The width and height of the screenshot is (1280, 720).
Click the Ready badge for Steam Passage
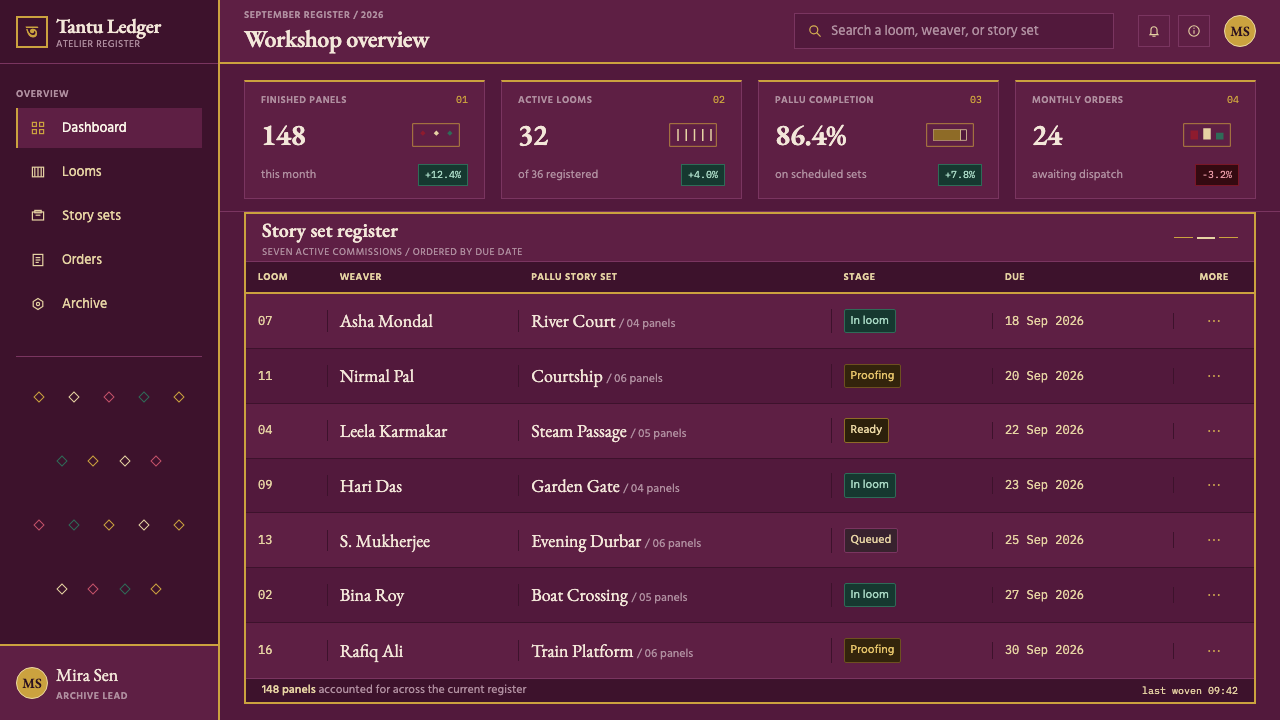pos(866,430)
